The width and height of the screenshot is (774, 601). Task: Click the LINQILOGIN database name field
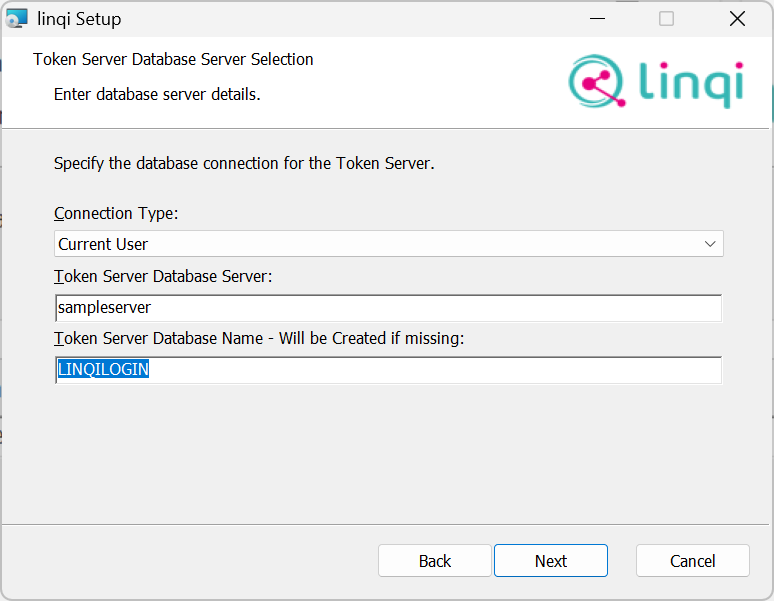tap(388, 370)
